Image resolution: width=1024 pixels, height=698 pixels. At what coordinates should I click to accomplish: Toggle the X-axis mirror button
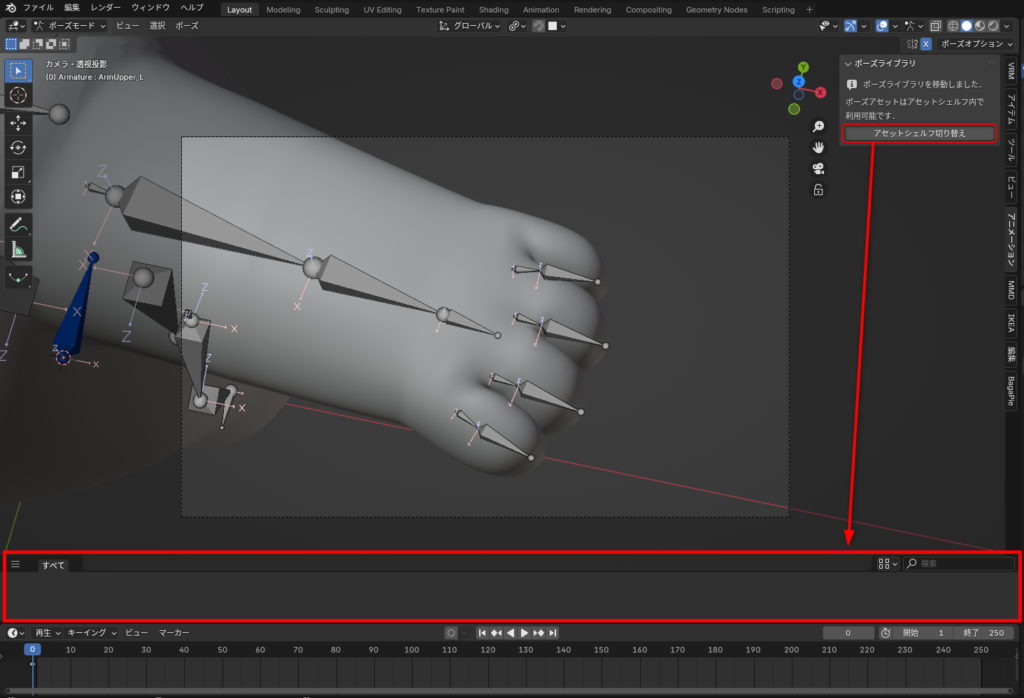pos(925,44)
